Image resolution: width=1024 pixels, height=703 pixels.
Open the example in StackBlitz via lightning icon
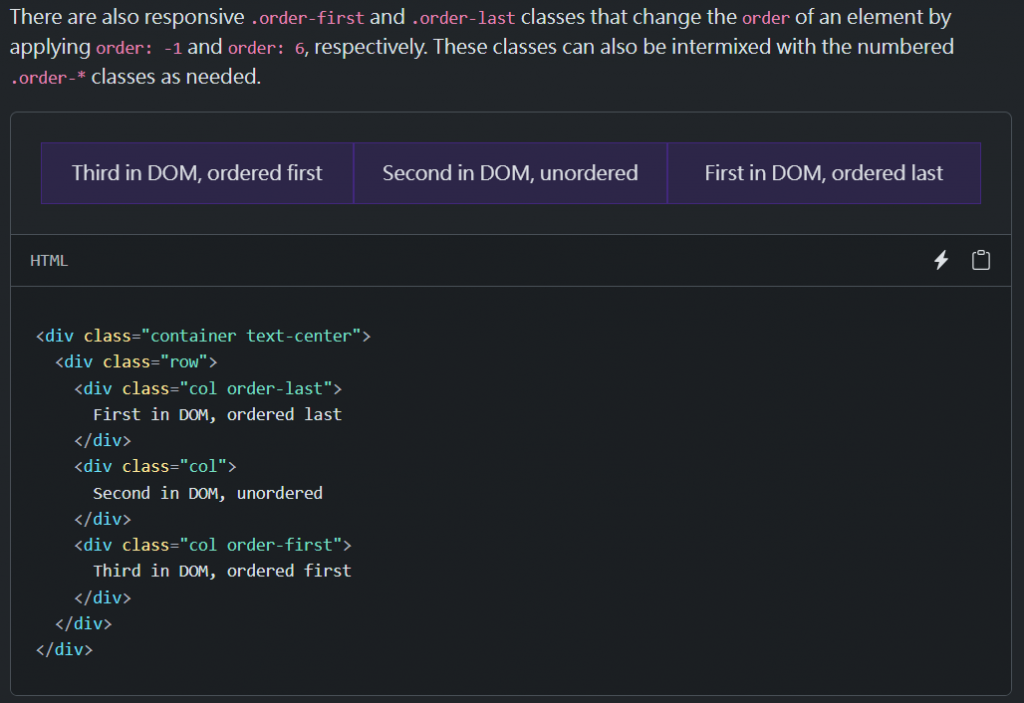tap(940, 261)
